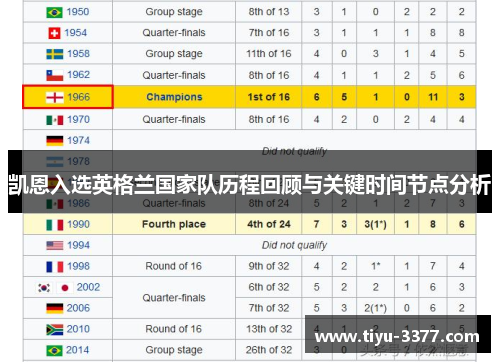Open the 2010 World Cup link
Screen dimensions: 500x362
[x=78, y=329]
